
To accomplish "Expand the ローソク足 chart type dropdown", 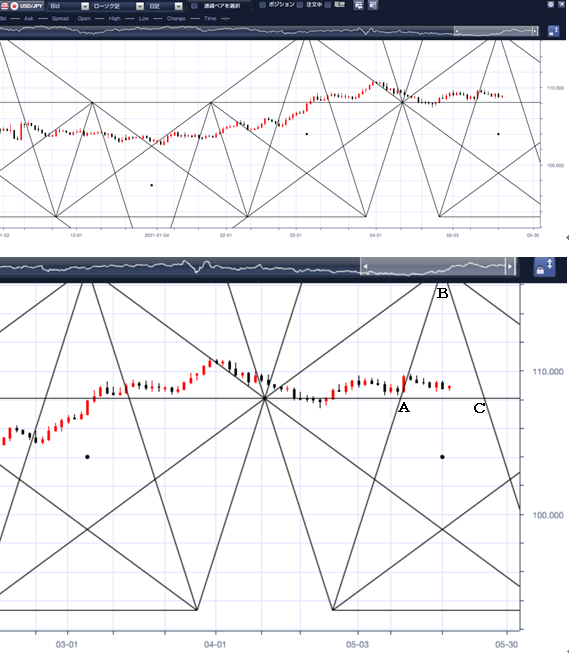I will coord(118,6).
